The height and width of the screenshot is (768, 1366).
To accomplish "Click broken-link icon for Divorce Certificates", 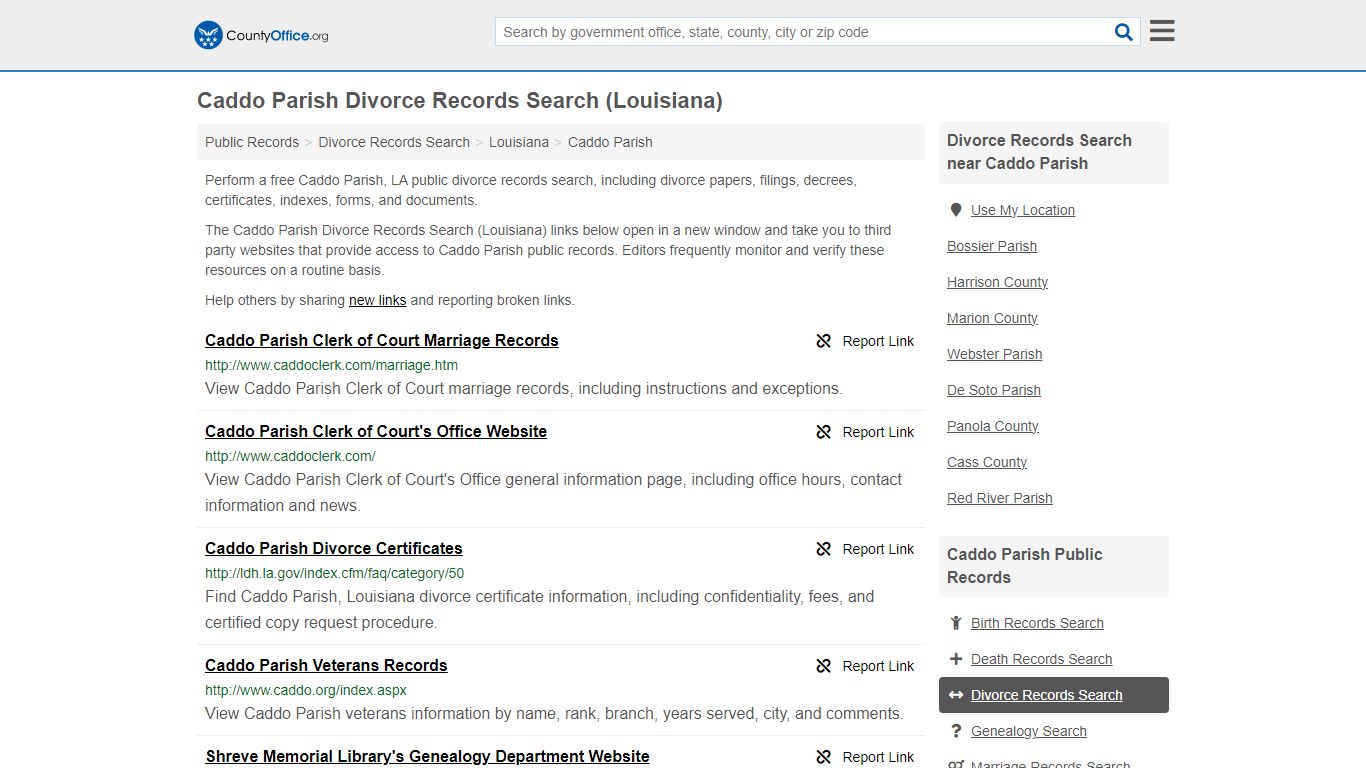I will [824, 549].
